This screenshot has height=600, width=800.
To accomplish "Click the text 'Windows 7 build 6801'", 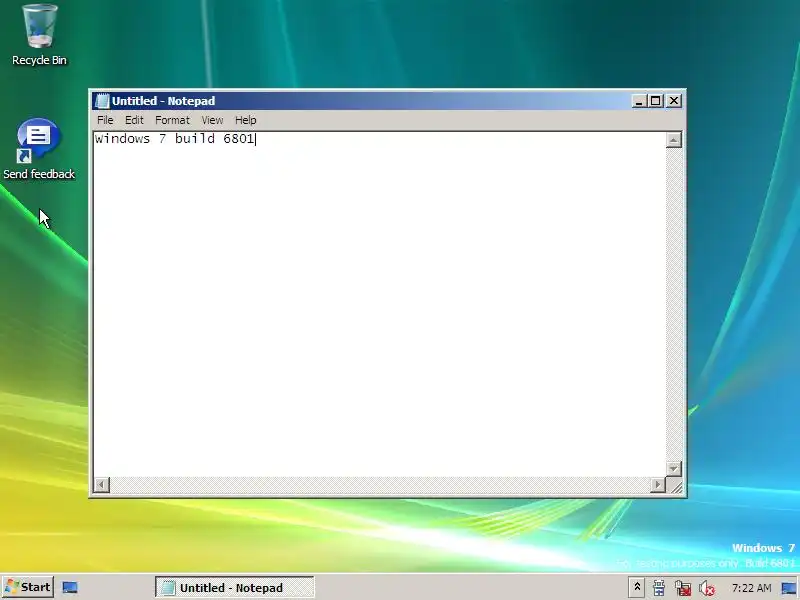I will 174,139.
